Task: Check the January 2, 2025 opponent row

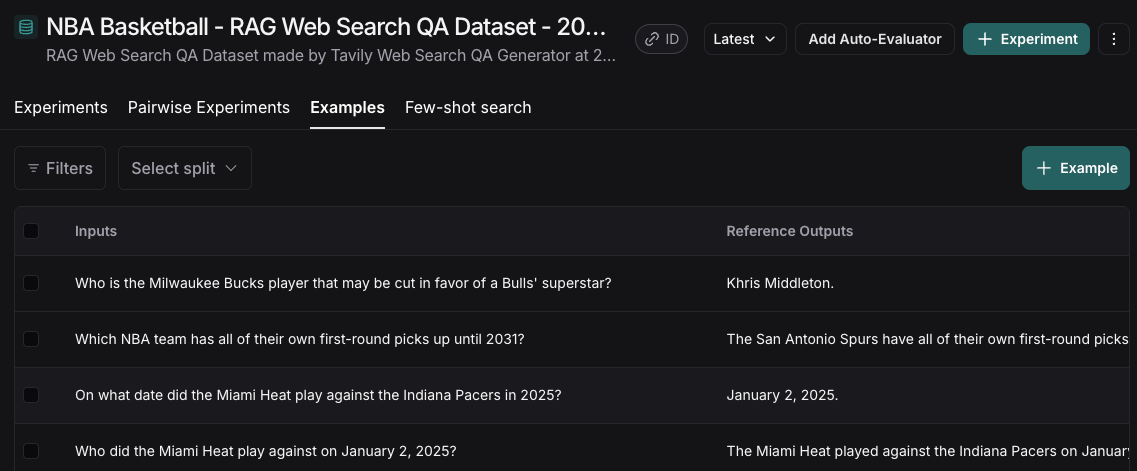Action: click(x=31, y=451)
